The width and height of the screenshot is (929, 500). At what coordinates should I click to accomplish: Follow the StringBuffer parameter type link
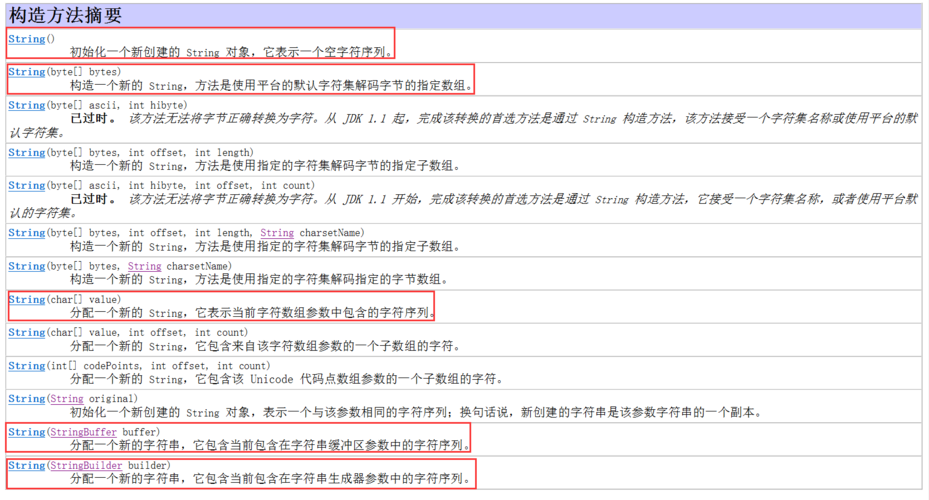pos(84,432)
